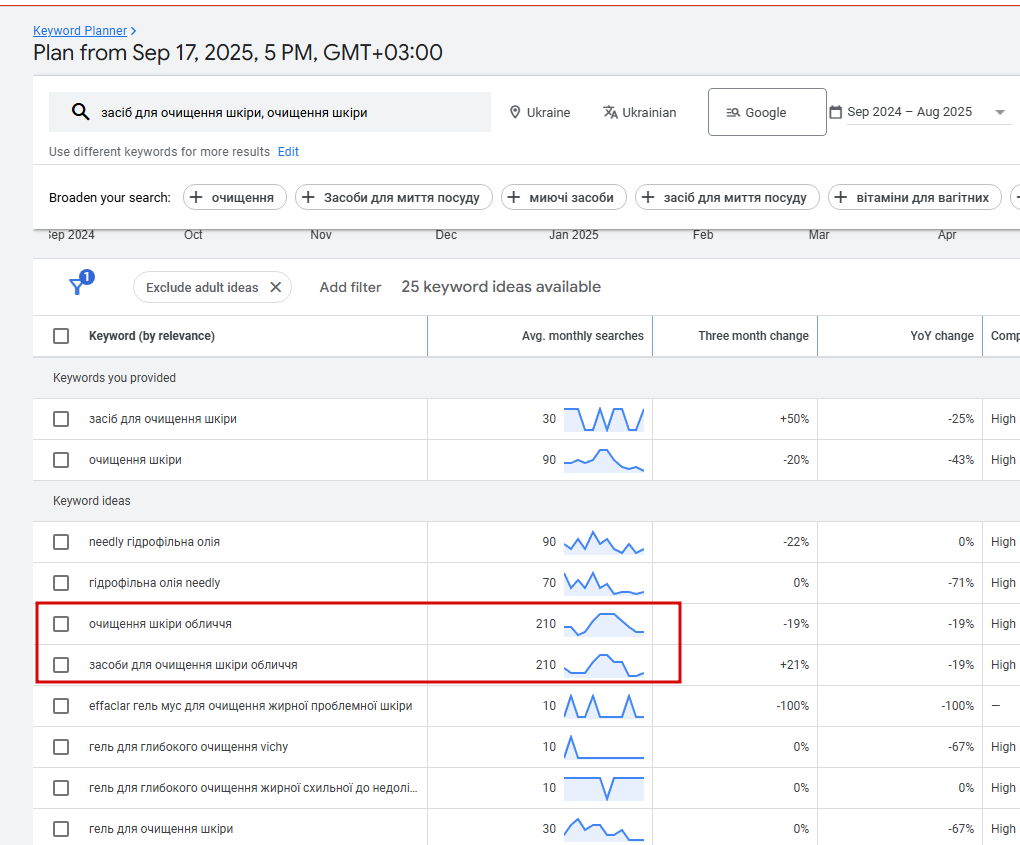Click the Keywords you provided section header
Screen dimensions: 1020x845
(x=114, y=378)
